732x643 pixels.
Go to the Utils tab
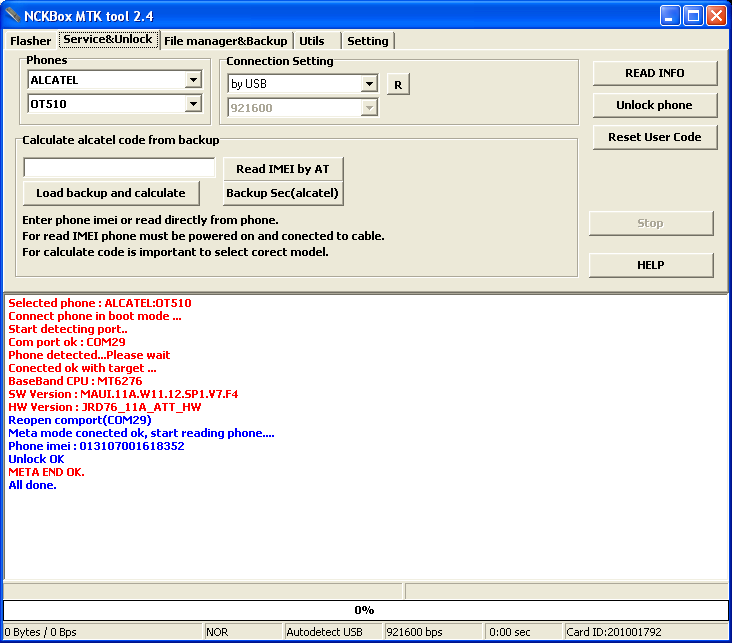pos(312,41)
